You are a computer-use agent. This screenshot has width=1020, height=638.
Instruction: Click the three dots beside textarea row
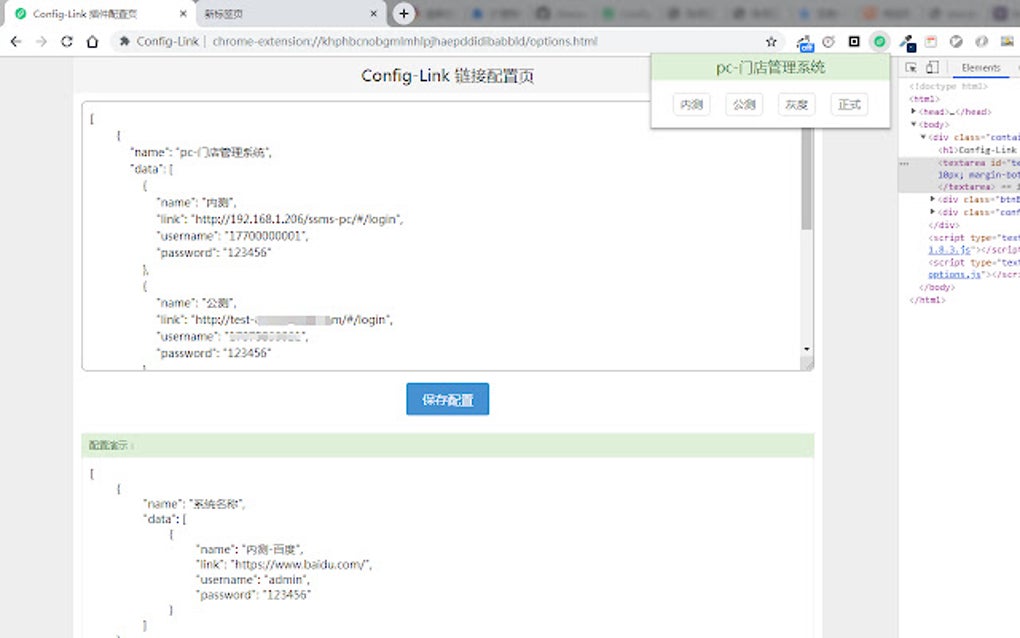pyautogui.click(x=904, y=163)
